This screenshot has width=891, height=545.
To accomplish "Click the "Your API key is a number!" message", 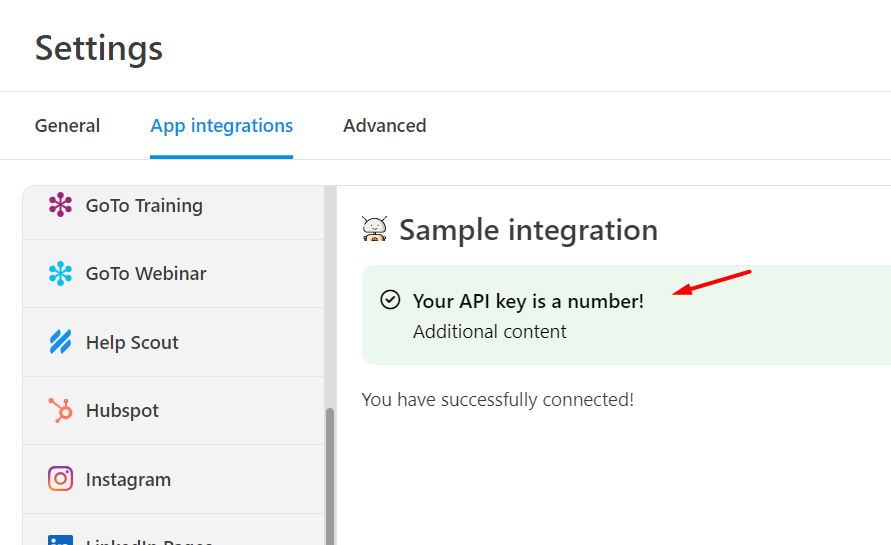I will tap(528, 301).
